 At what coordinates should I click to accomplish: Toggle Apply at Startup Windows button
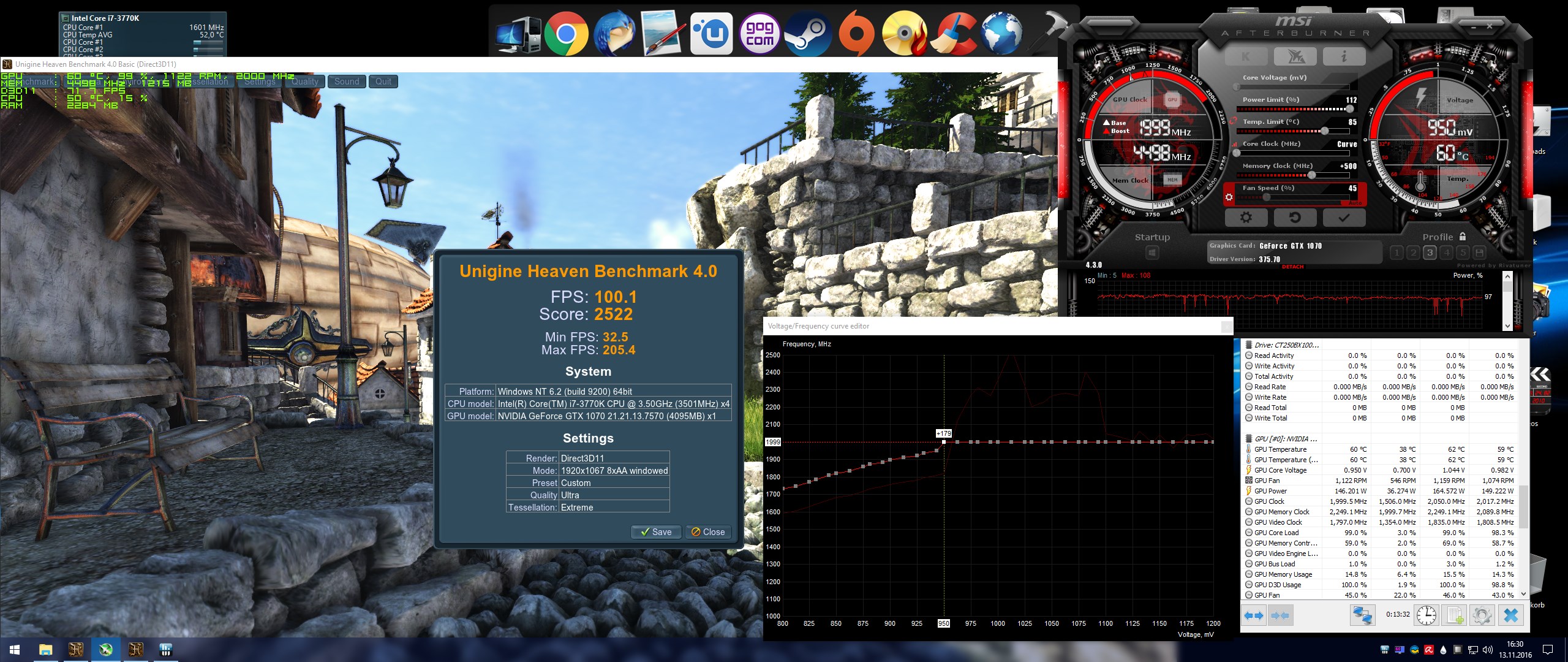1152,253
